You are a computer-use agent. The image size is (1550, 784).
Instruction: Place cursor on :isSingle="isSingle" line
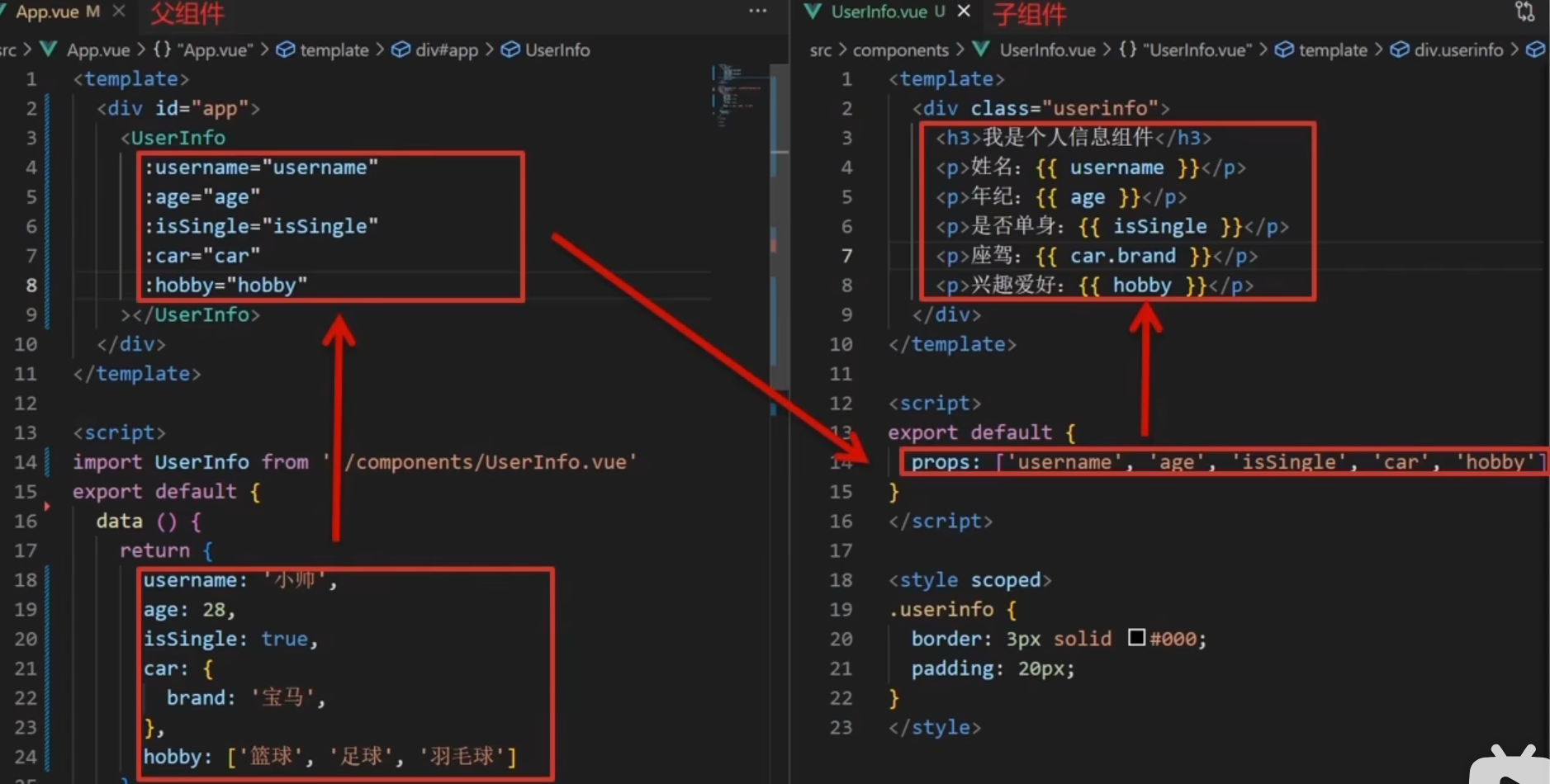[261, 226]
